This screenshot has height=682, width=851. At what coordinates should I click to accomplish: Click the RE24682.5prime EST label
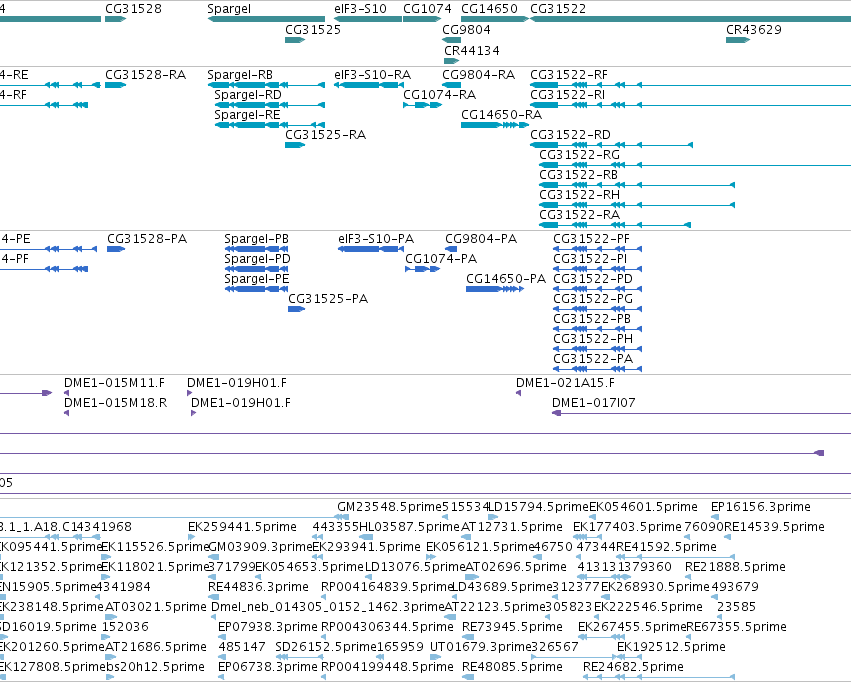click(x=633, y=667)
